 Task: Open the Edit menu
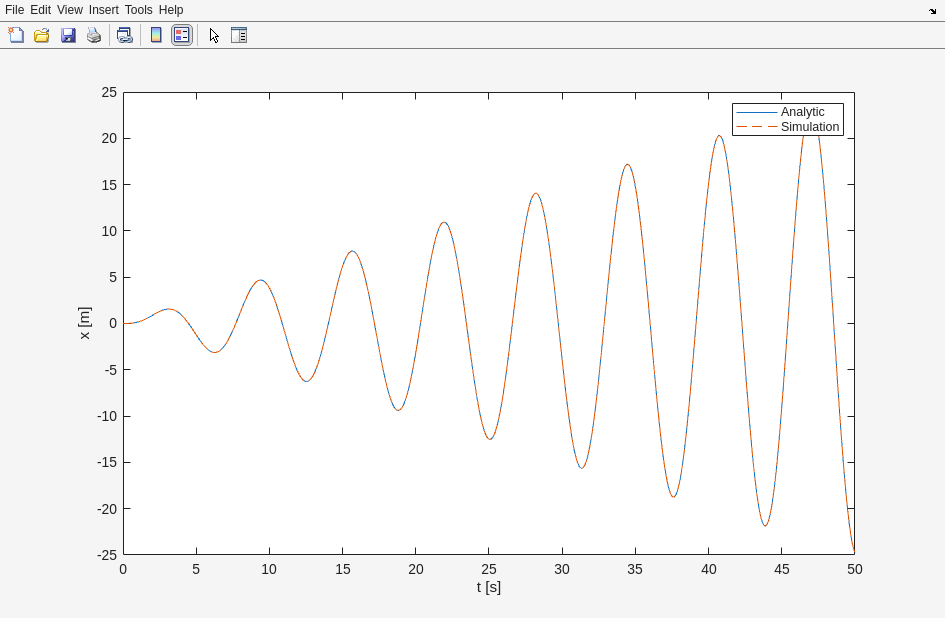40,10
